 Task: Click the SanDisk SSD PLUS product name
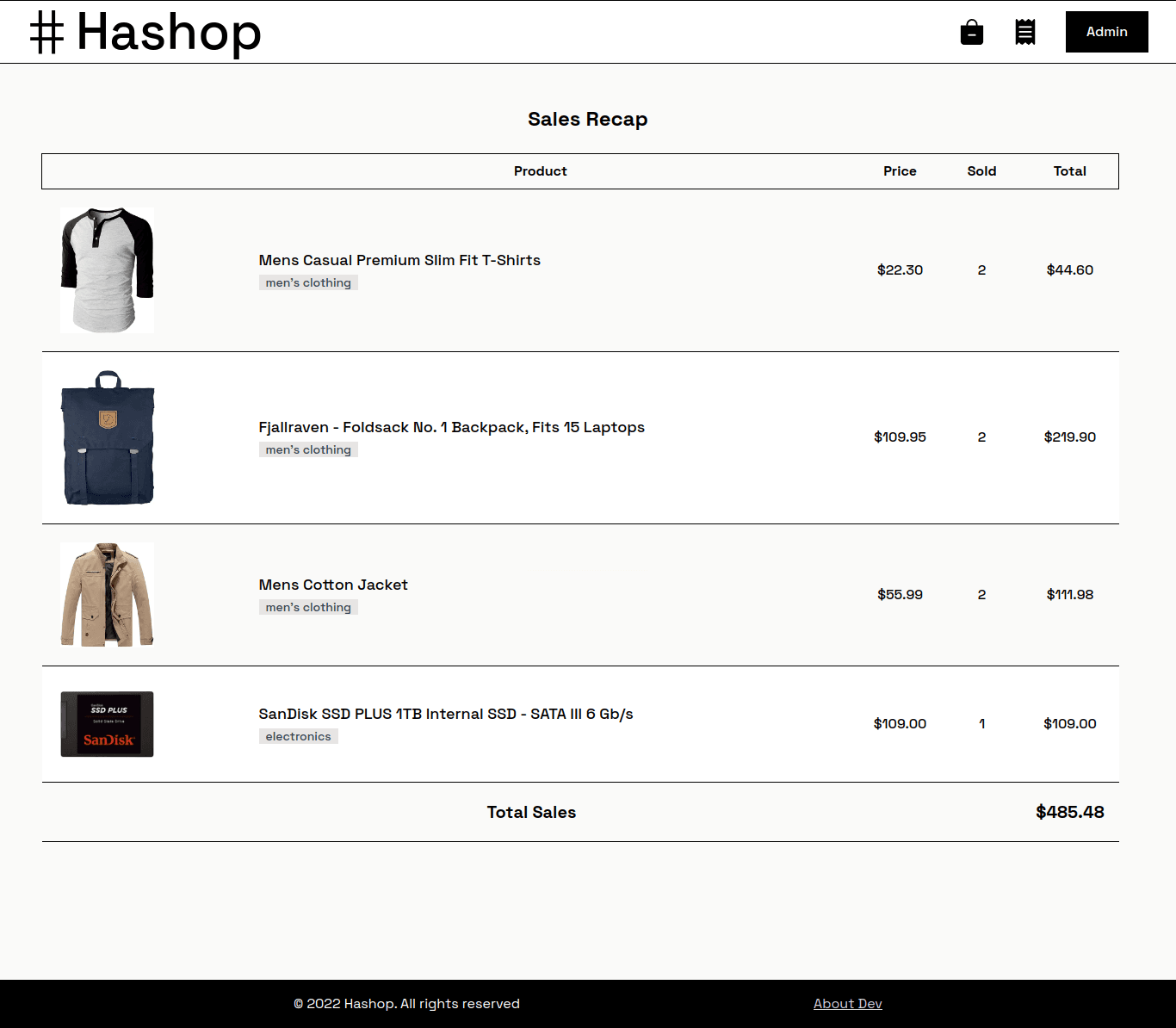pyautogui.click(x=445, y=714)
